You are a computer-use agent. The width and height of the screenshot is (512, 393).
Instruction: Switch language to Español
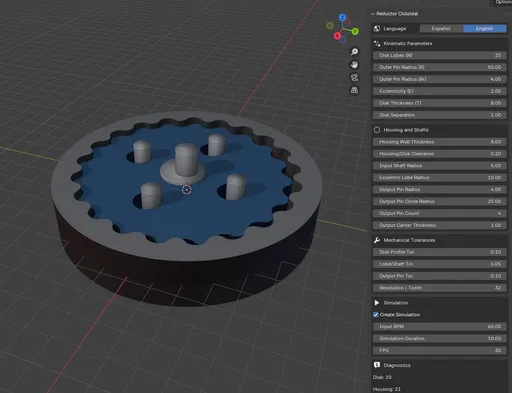pyautogui.click(x=441, y=29)
